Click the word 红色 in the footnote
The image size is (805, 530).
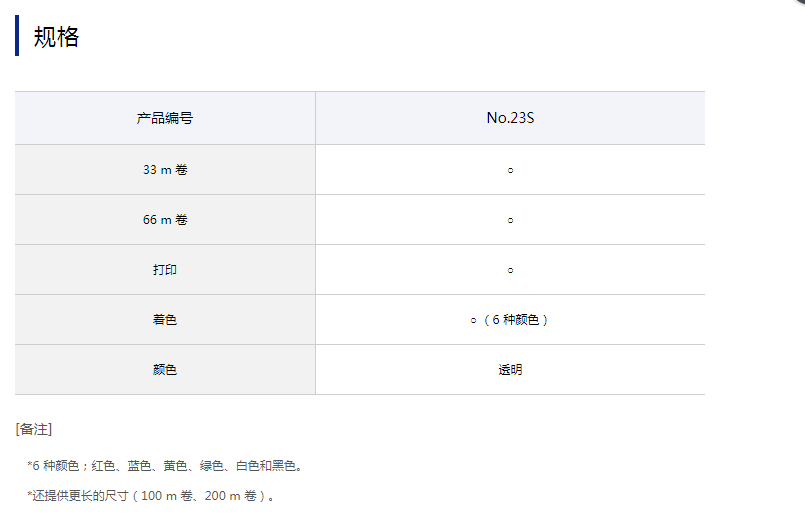point(104,466)
